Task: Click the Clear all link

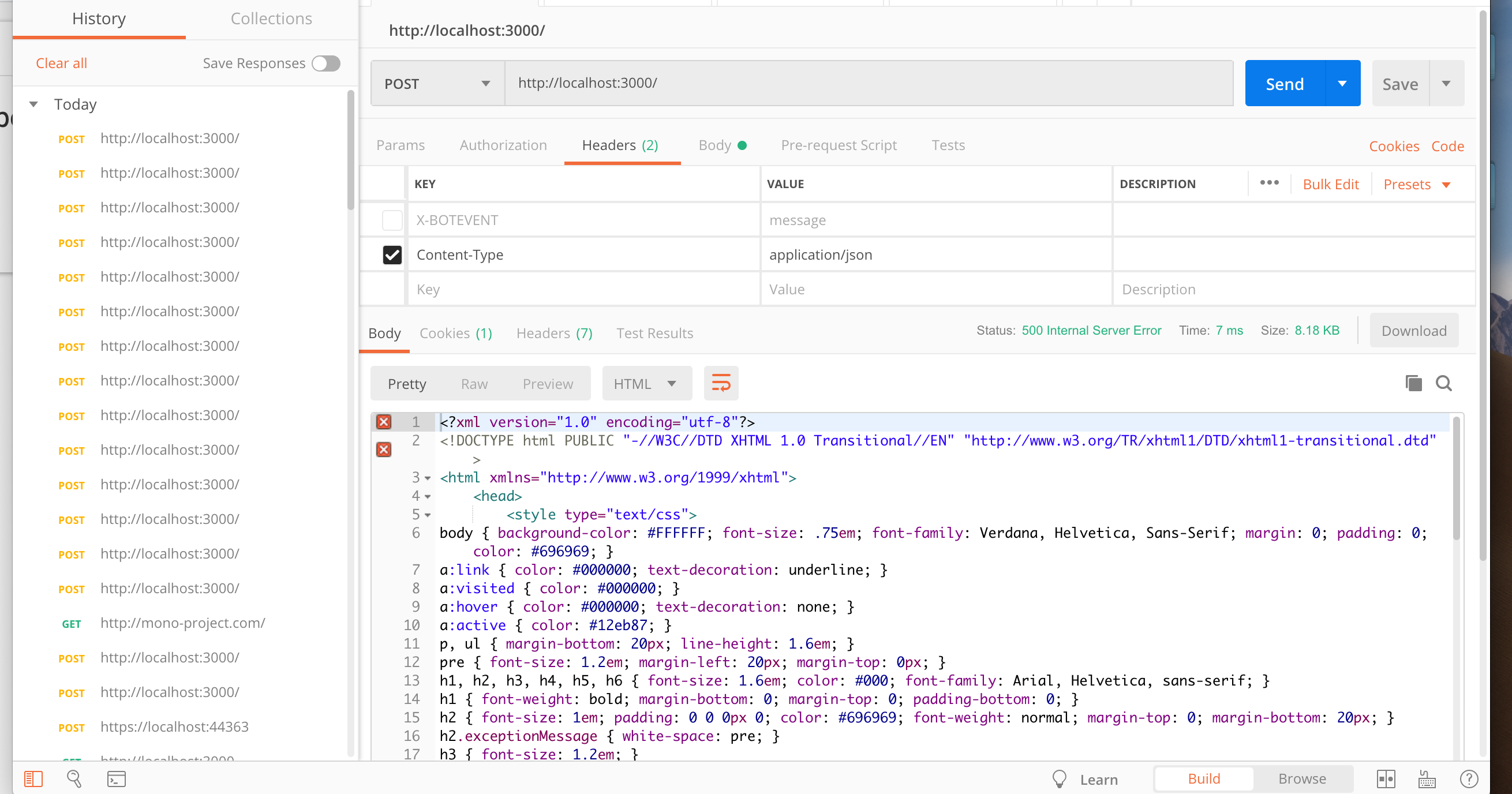Action: [62, 63]
